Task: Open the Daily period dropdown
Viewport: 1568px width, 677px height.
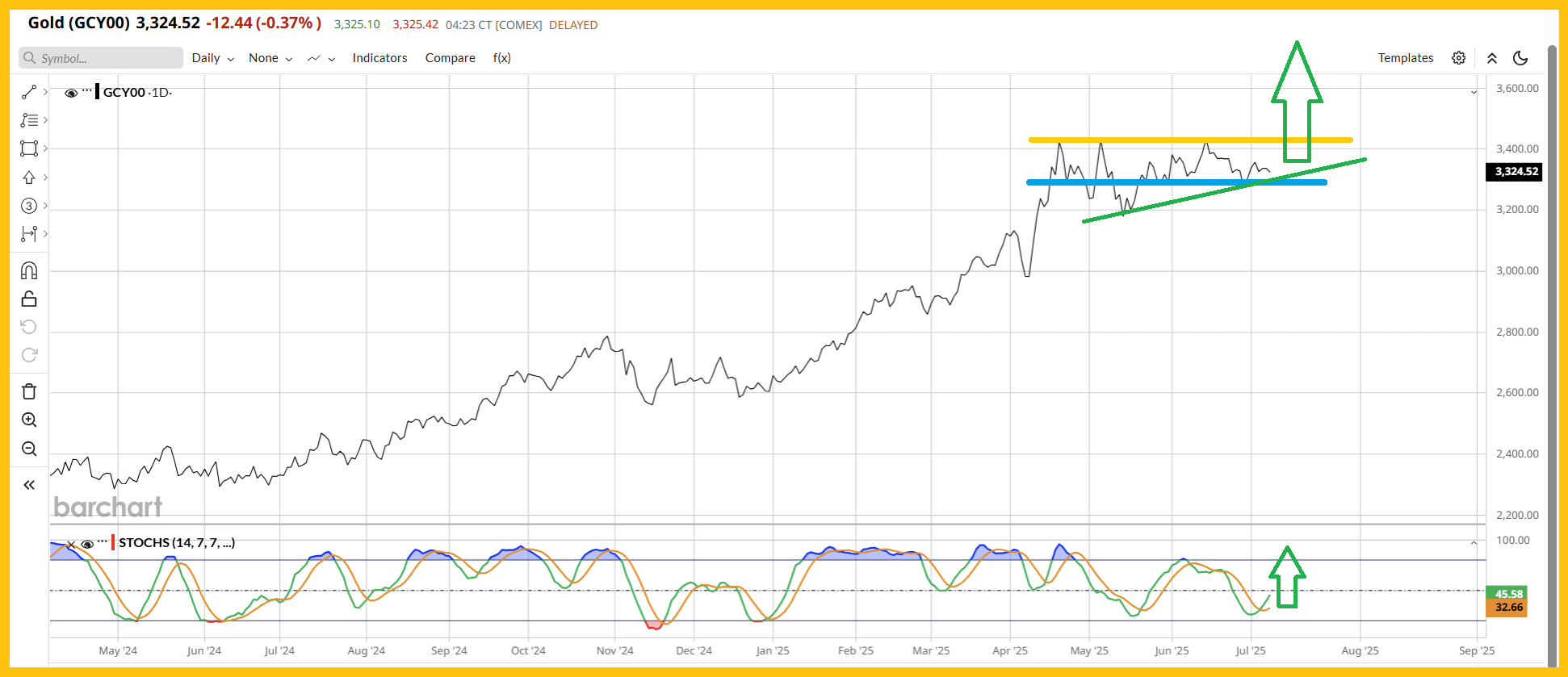Action: 212,58
